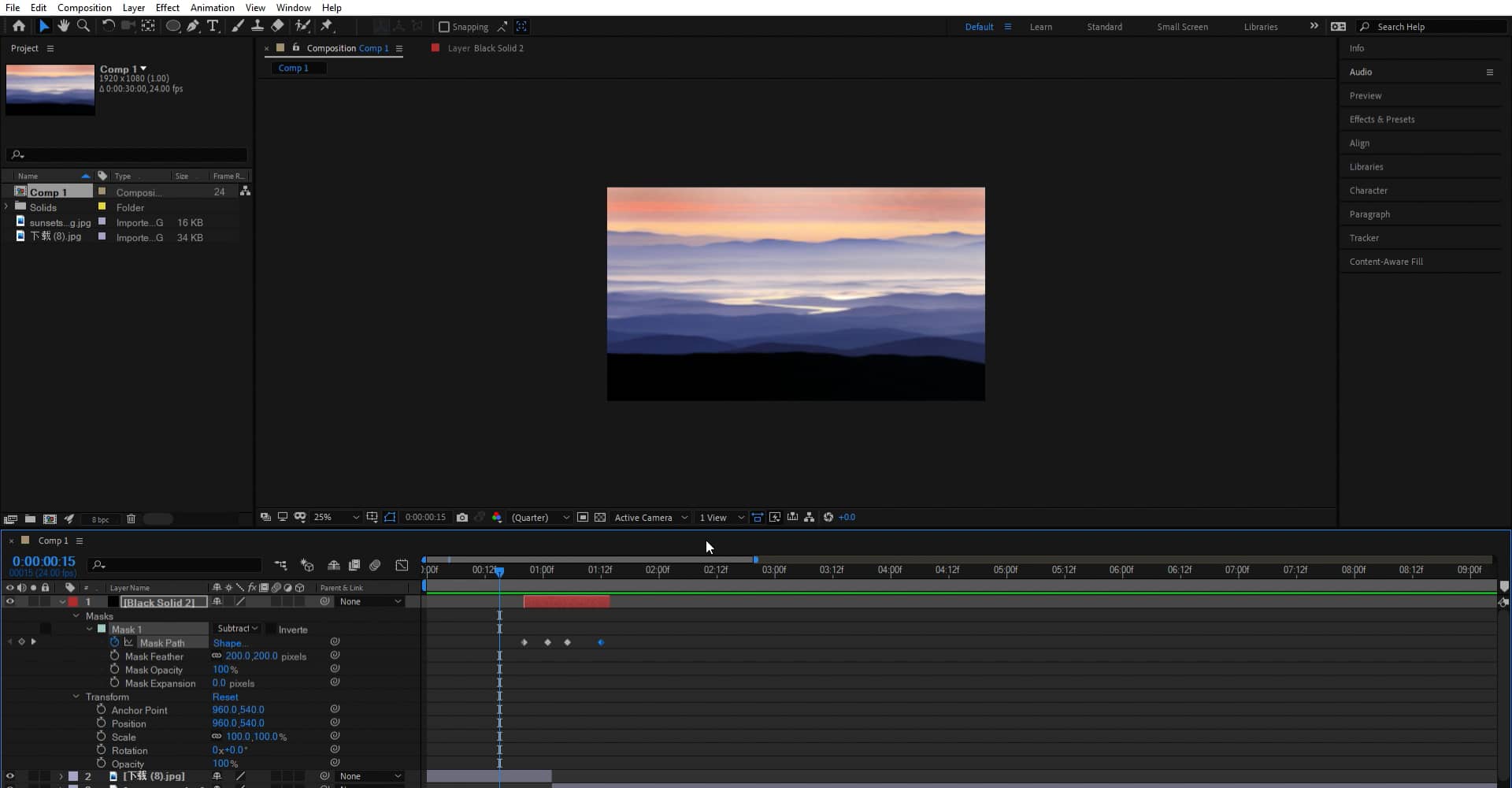Switch to the Learn workspace
Viewport: 1512px width, 788px height.
pos(1040,26)
